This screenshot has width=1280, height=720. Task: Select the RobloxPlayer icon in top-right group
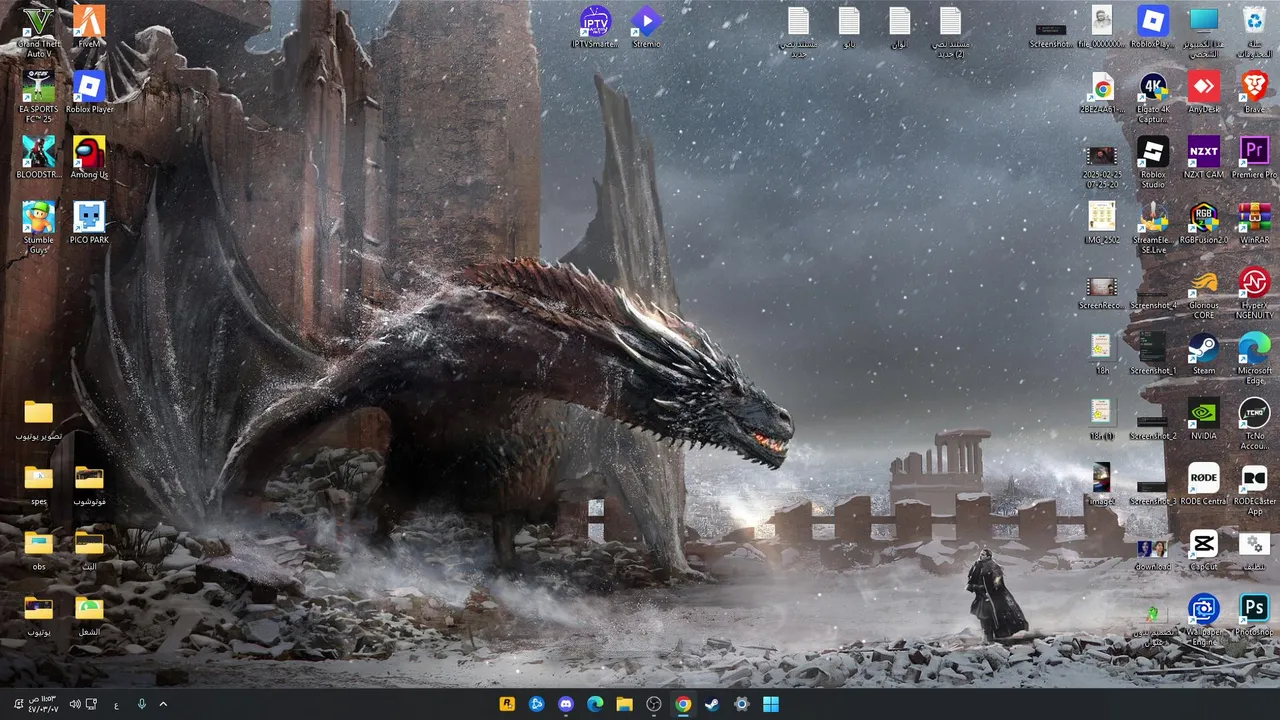pyautogui.click(x=1153, y=27)
